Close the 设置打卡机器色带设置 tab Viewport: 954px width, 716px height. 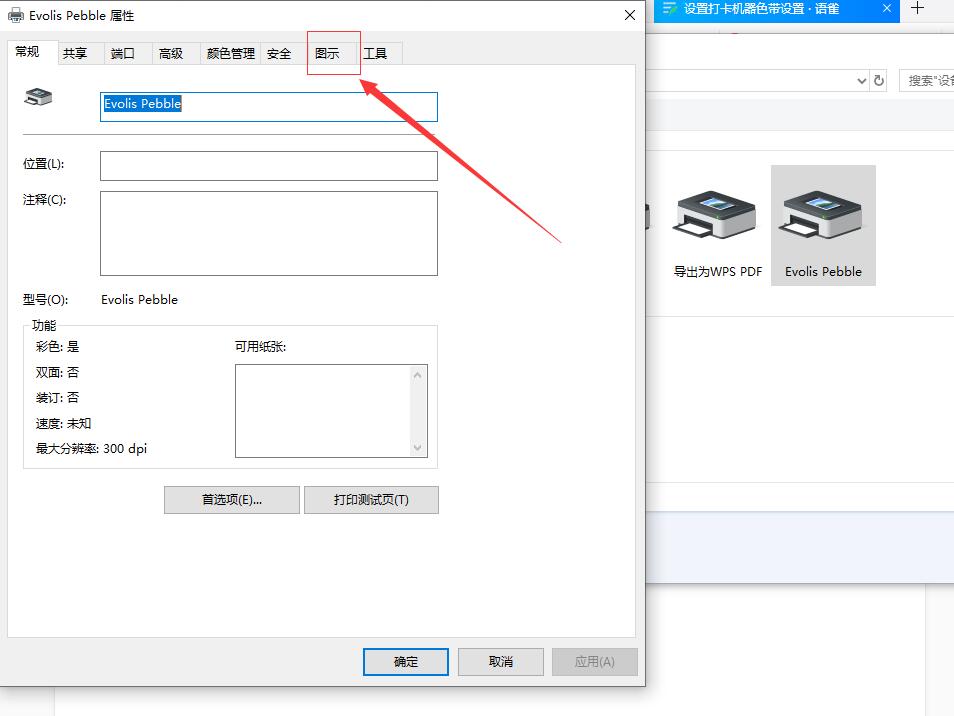(x=887, y=9)
